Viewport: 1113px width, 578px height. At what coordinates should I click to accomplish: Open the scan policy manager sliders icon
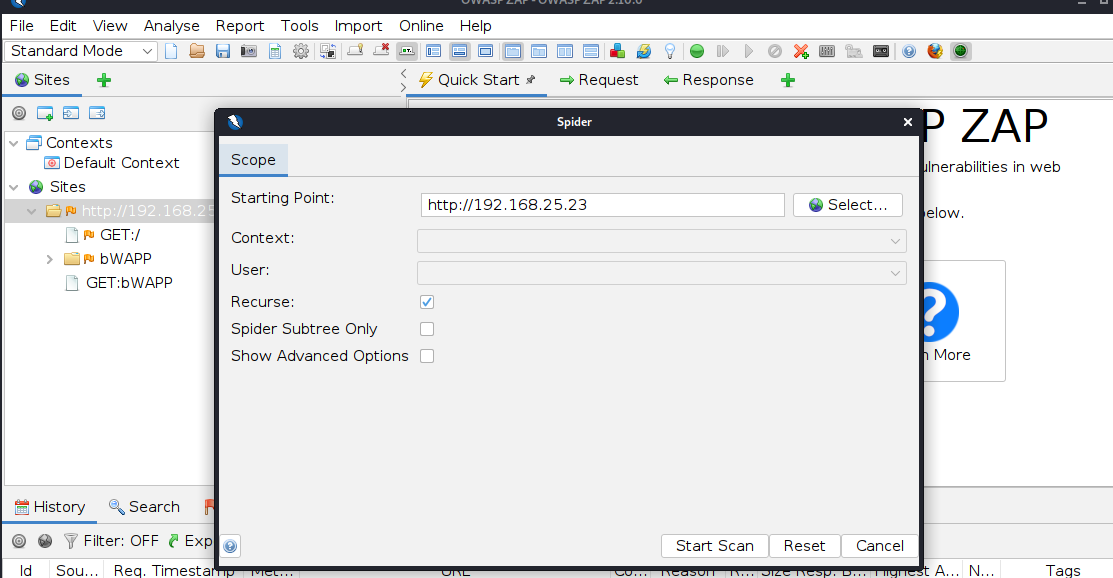pyautogui.click(x=827, y=51)
